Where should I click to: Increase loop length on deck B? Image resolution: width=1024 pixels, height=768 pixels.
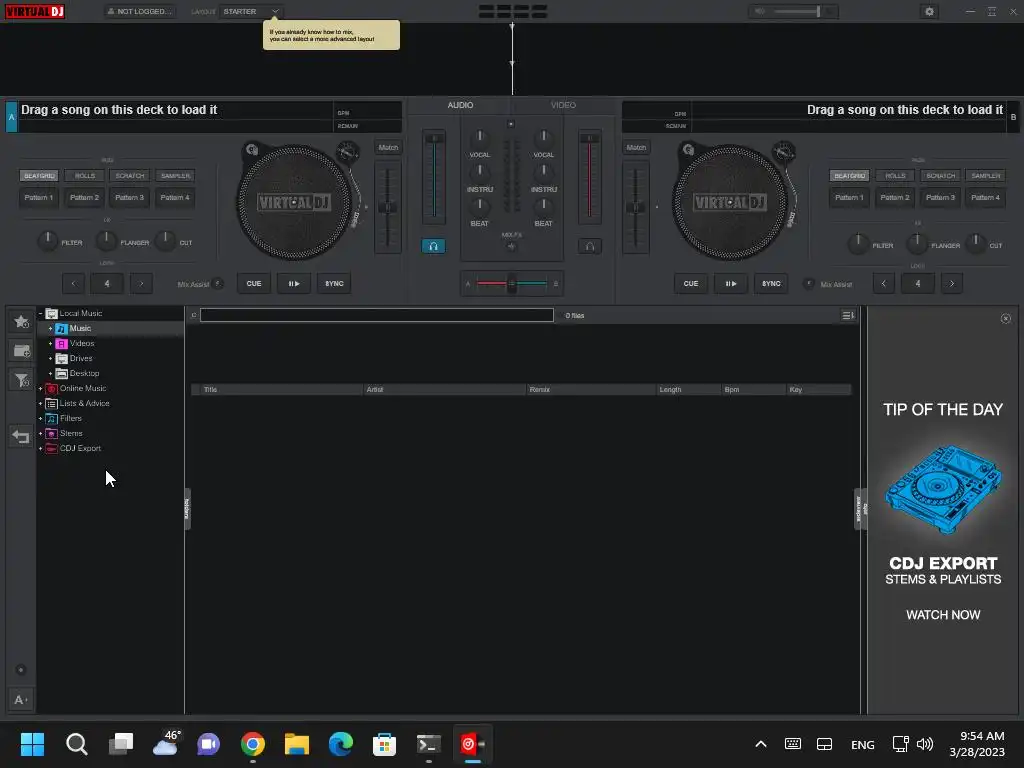click(x=952, y=283)
